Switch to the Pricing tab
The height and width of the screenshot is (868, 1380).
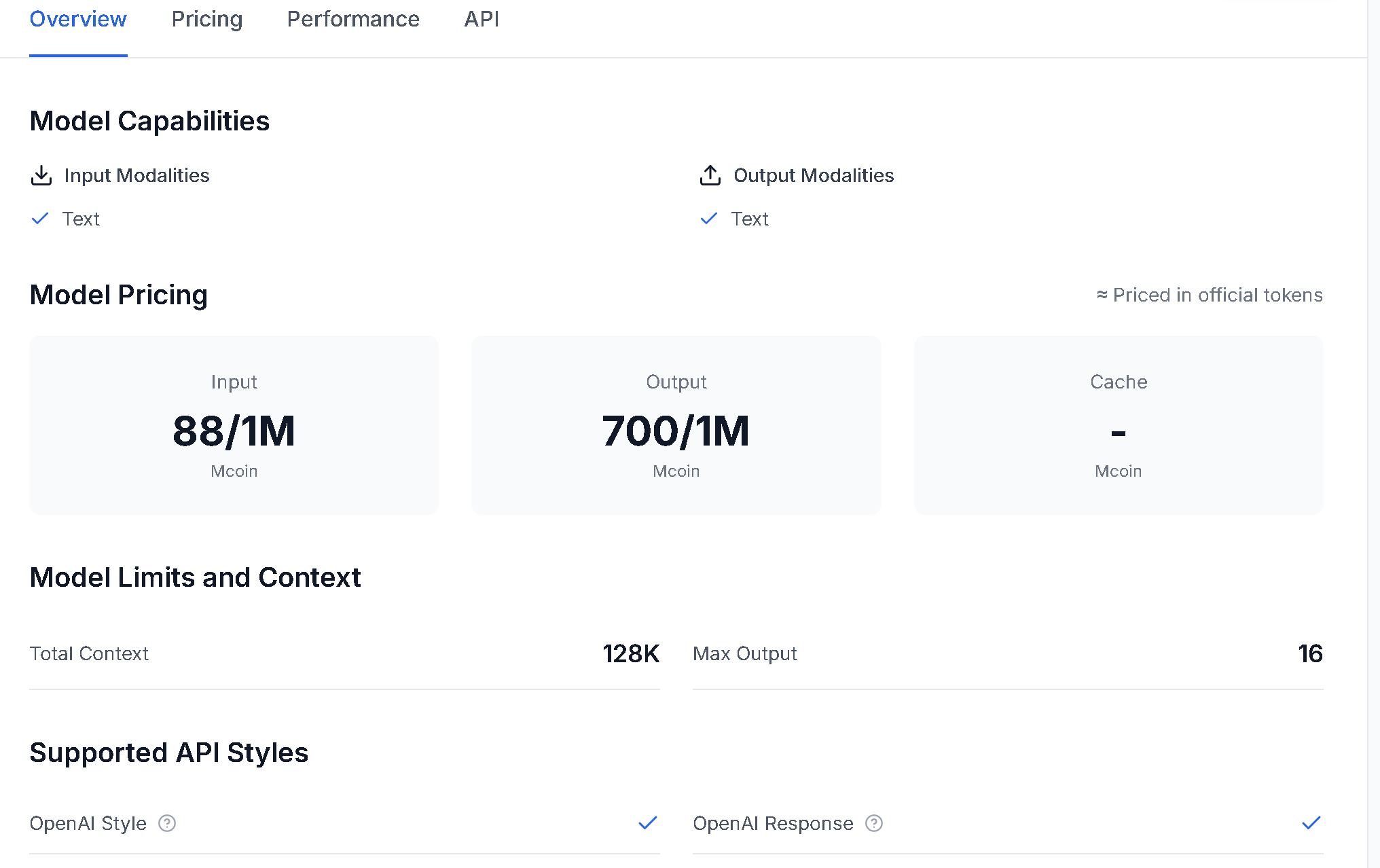pyautogui.click(x=207, y=19)
